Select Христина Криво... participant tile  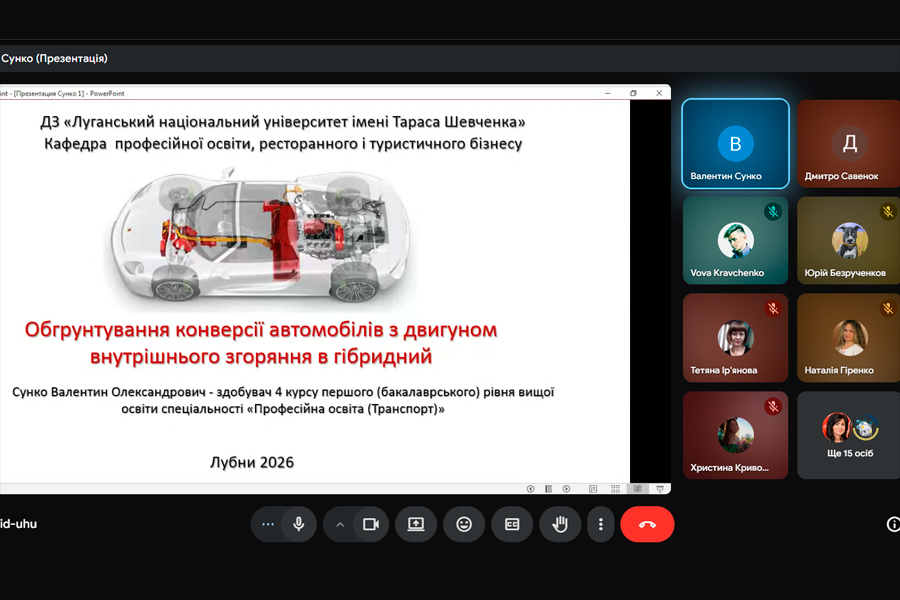(x=735, y=435)
